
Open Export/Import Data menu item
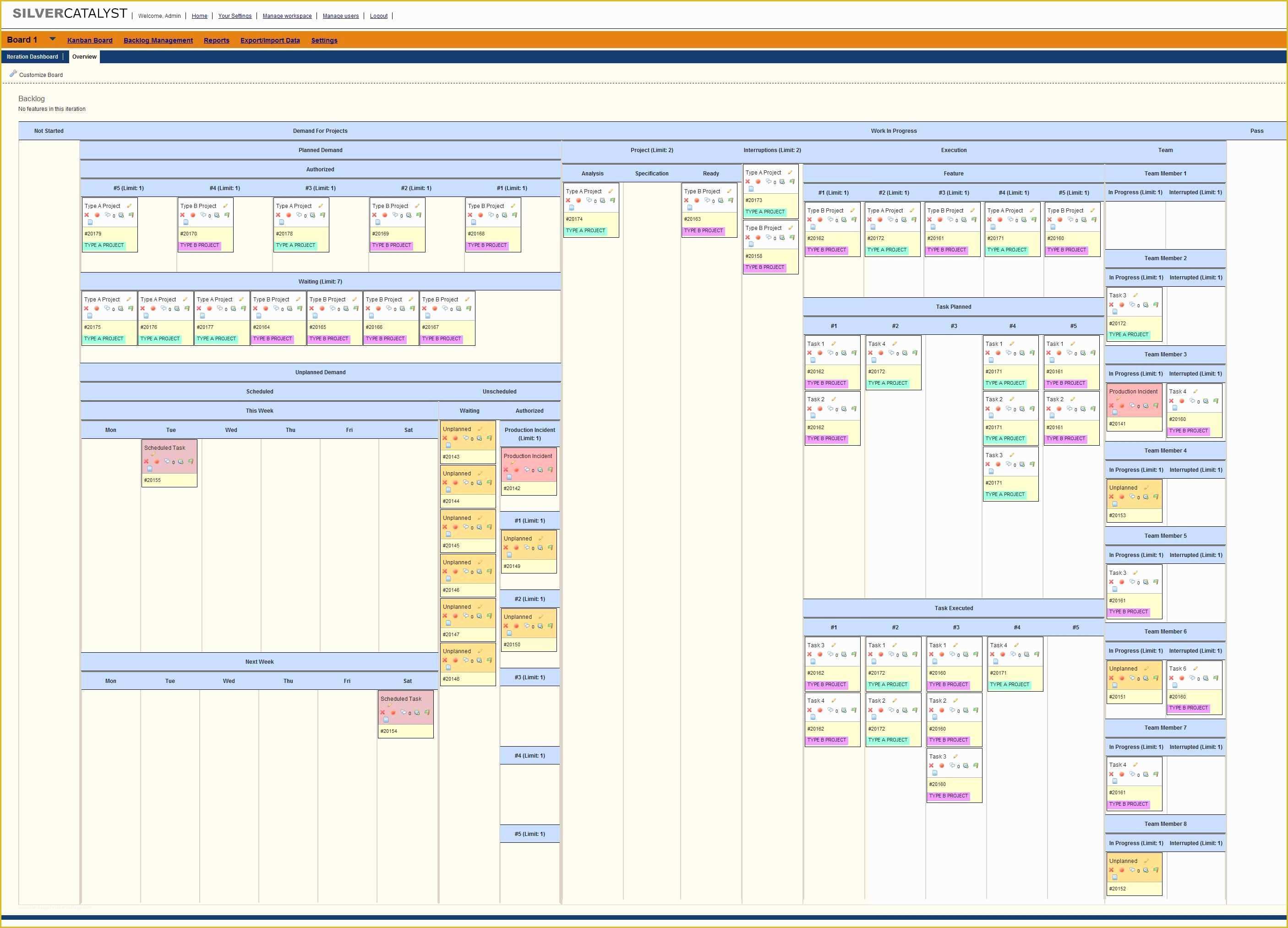pyautogui.click(x=270, y=40)
